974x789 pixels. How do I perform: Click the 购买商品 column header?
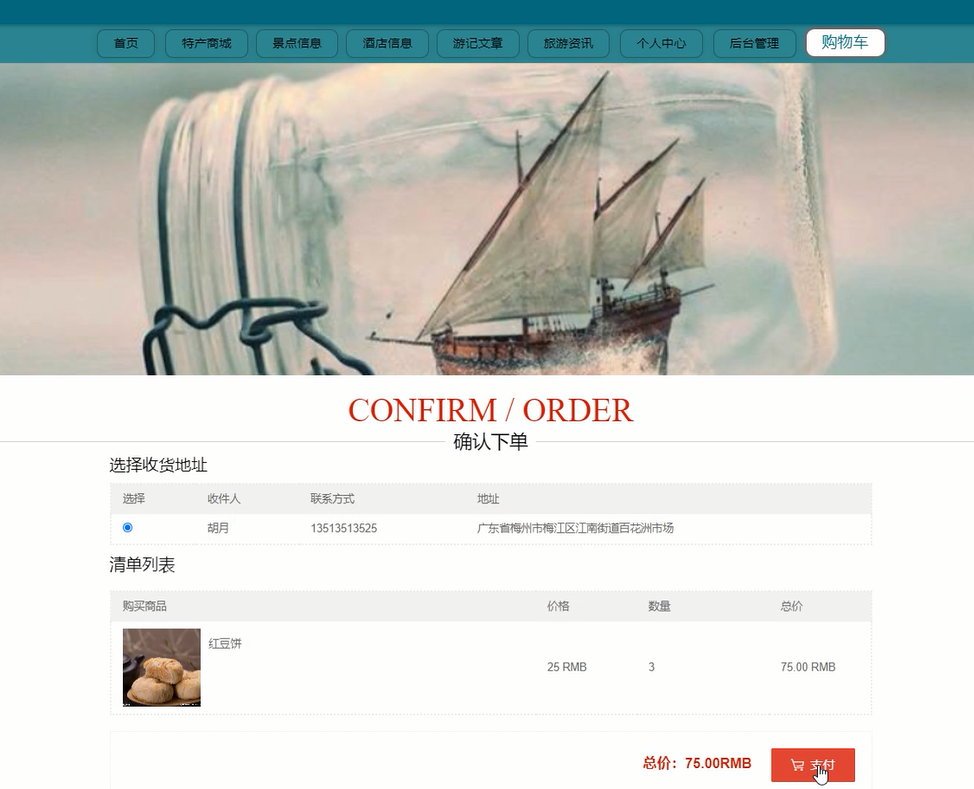click(x=144, y=606)
